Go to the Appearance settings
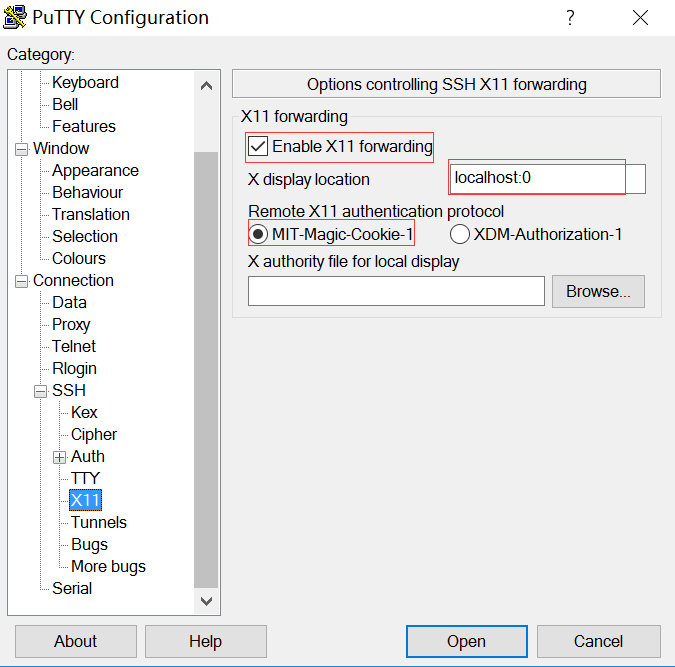Image resolution: width=675 pixels, height=667 pixels. coord(95,170)
